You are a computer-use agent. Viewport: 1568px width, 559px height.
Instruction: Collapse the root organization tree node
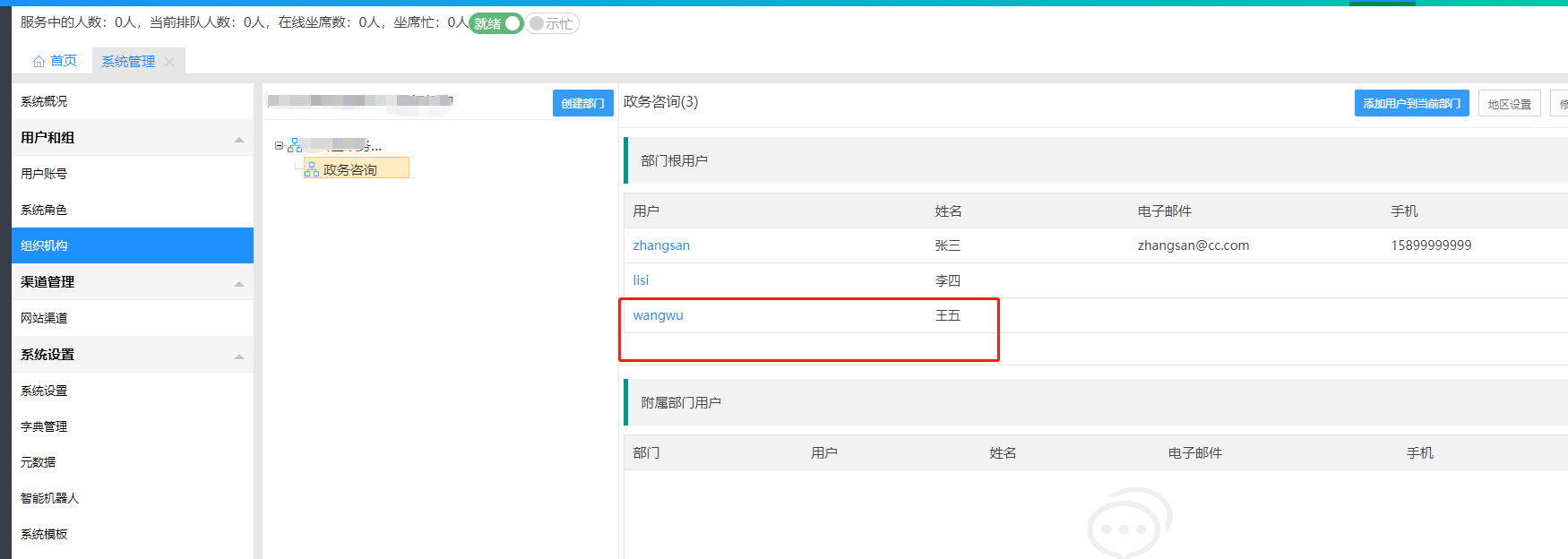[280, 145]
